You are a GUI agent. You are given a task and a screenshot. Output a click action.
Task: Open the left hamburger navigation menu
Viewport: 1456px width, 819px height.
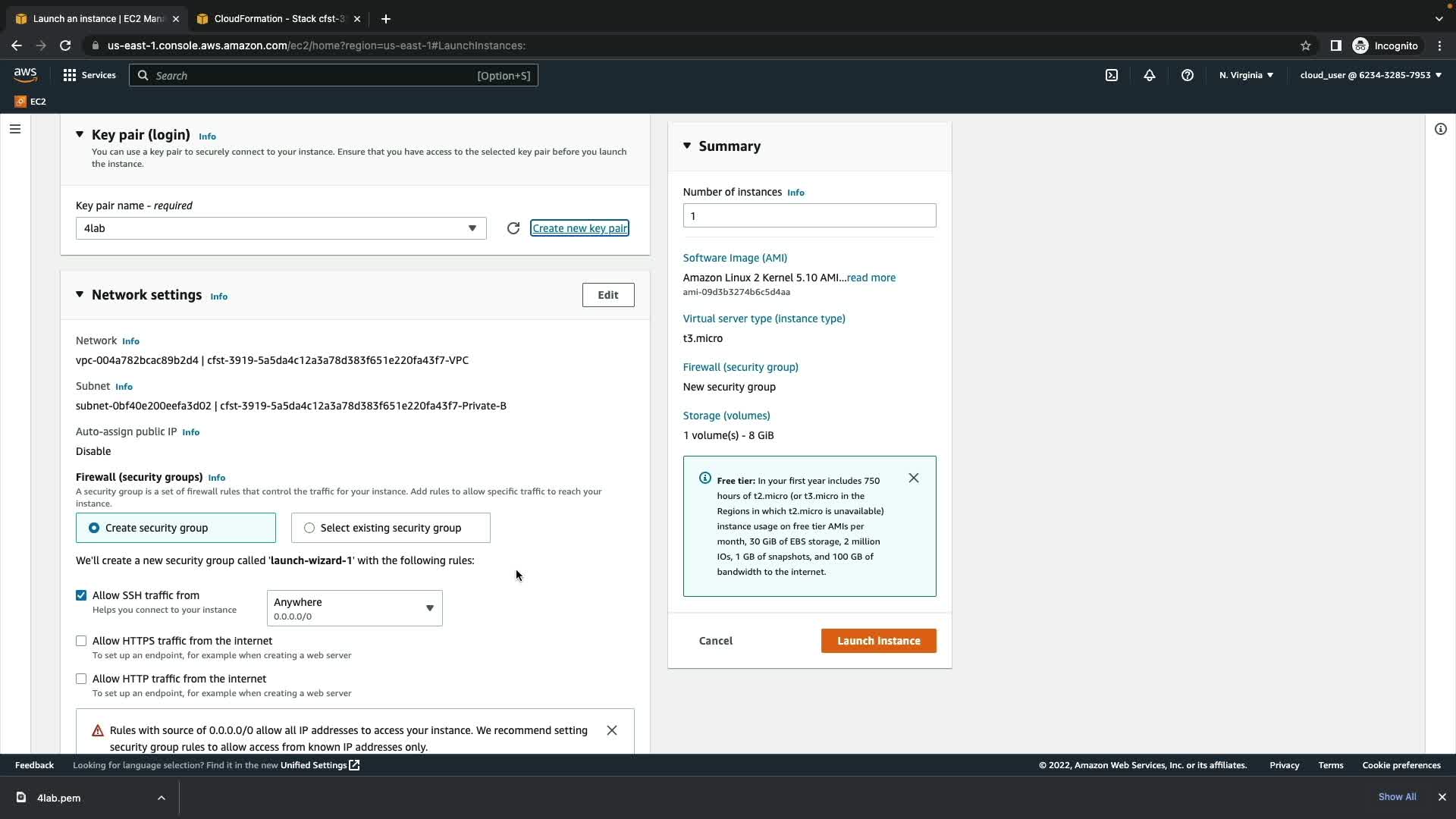pos(15,129)
